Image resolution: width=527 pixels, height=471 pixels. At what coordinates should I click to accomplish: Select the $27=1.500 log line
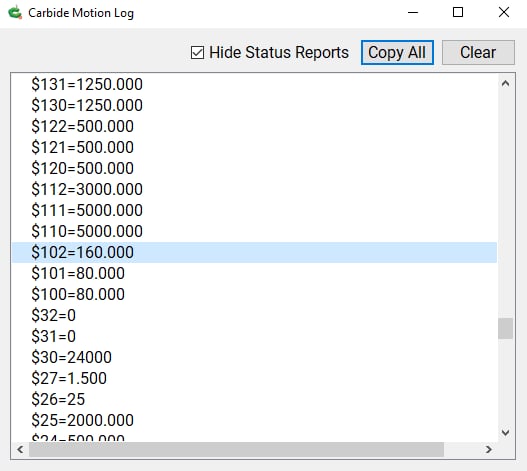point(254,378)
